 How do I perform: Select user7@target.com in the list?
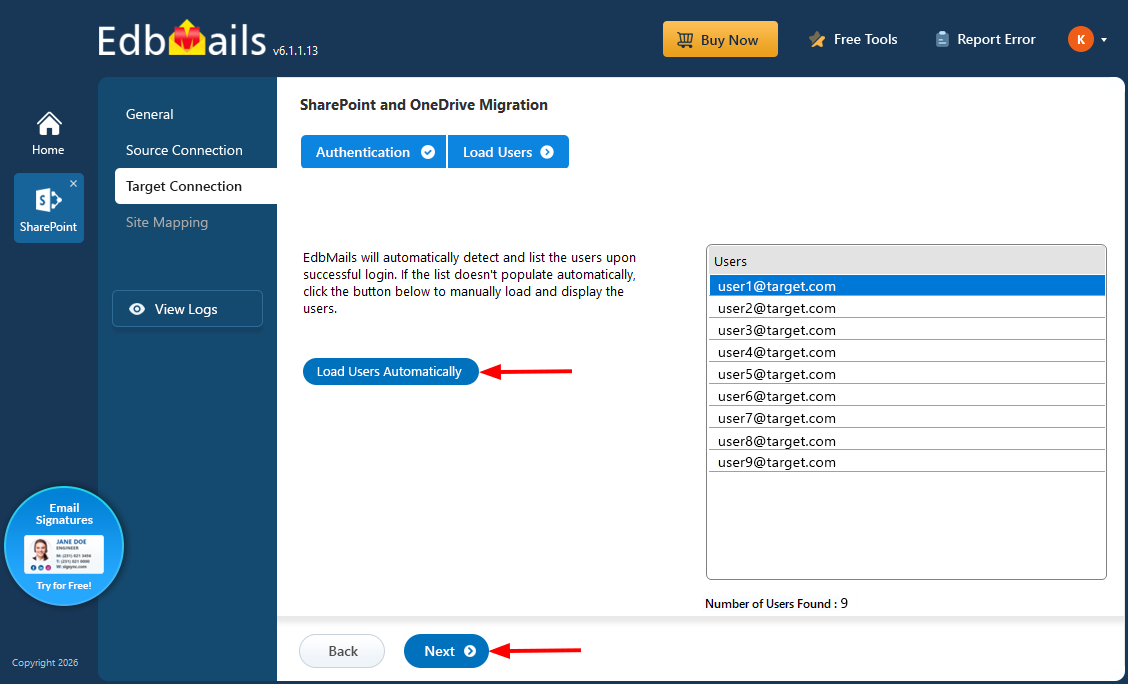(906, 418)
